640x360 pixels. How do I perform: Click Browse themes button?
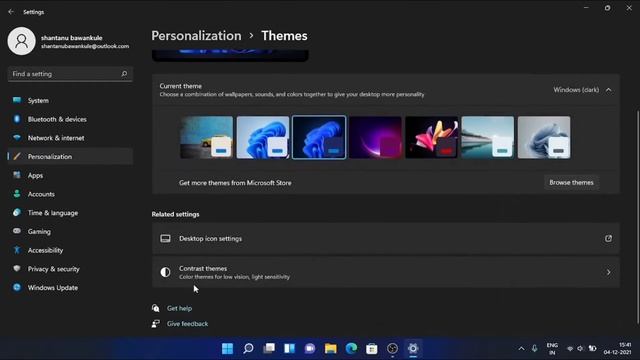coord(571,182)
